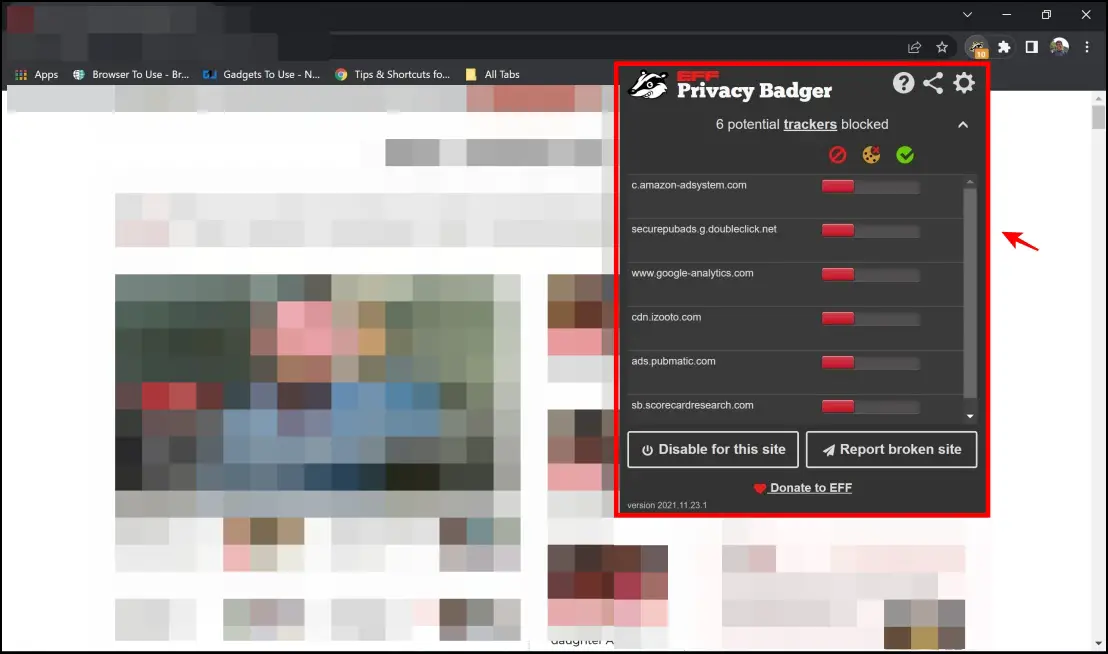
Task: Bookmark this page with the star icon
Action: 942,47
